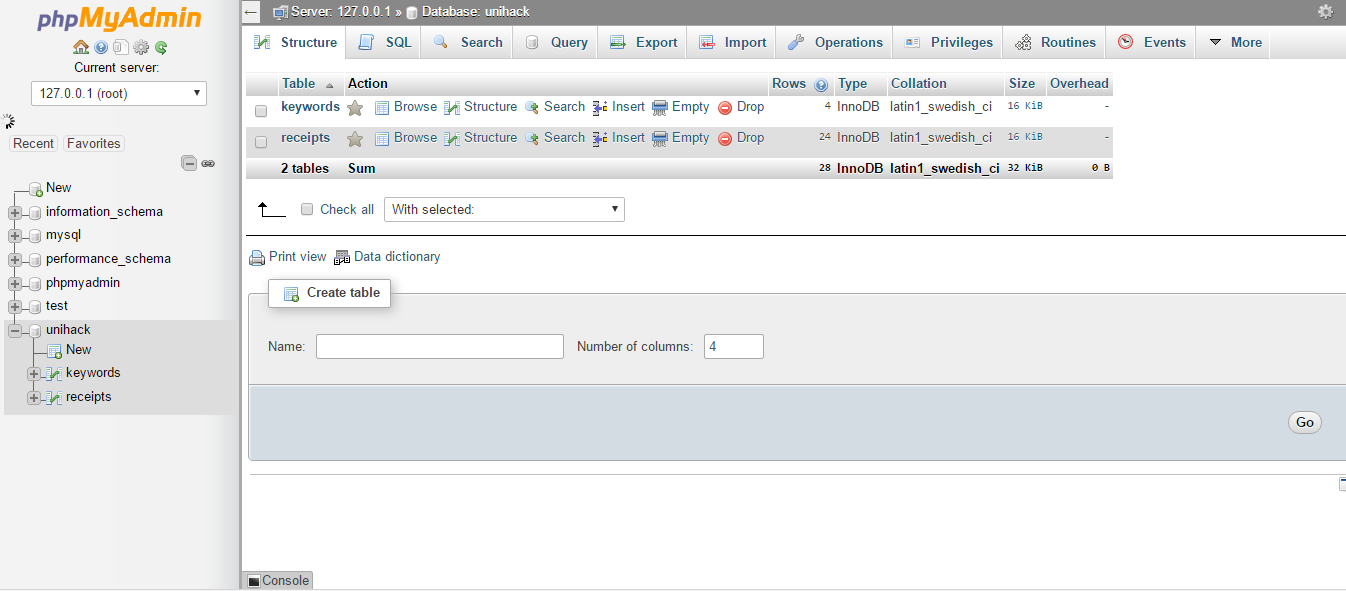
Task: Search within the keywords table
Action: pos(555,107)
